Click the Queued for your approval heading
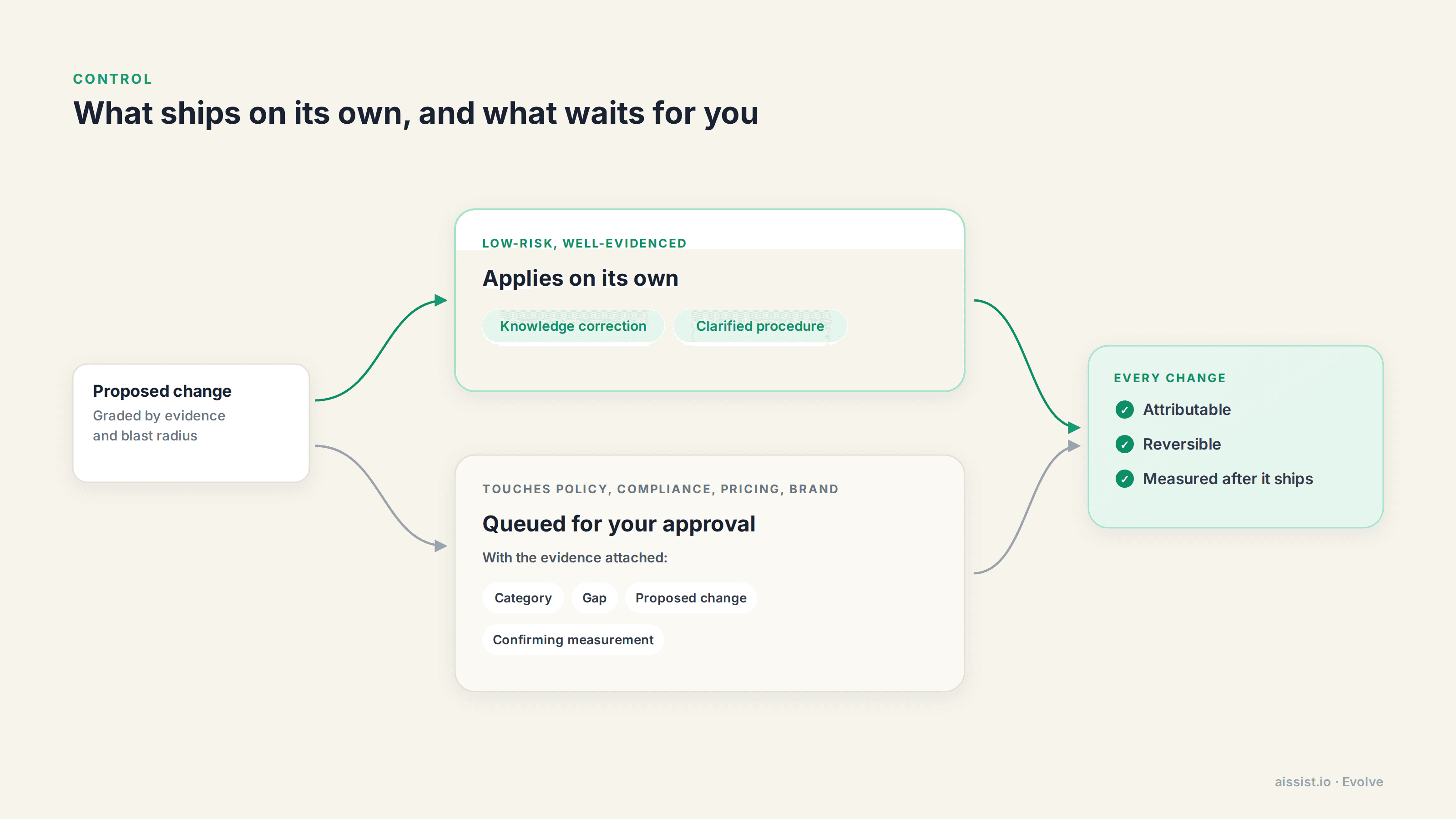 click(619, 524)
